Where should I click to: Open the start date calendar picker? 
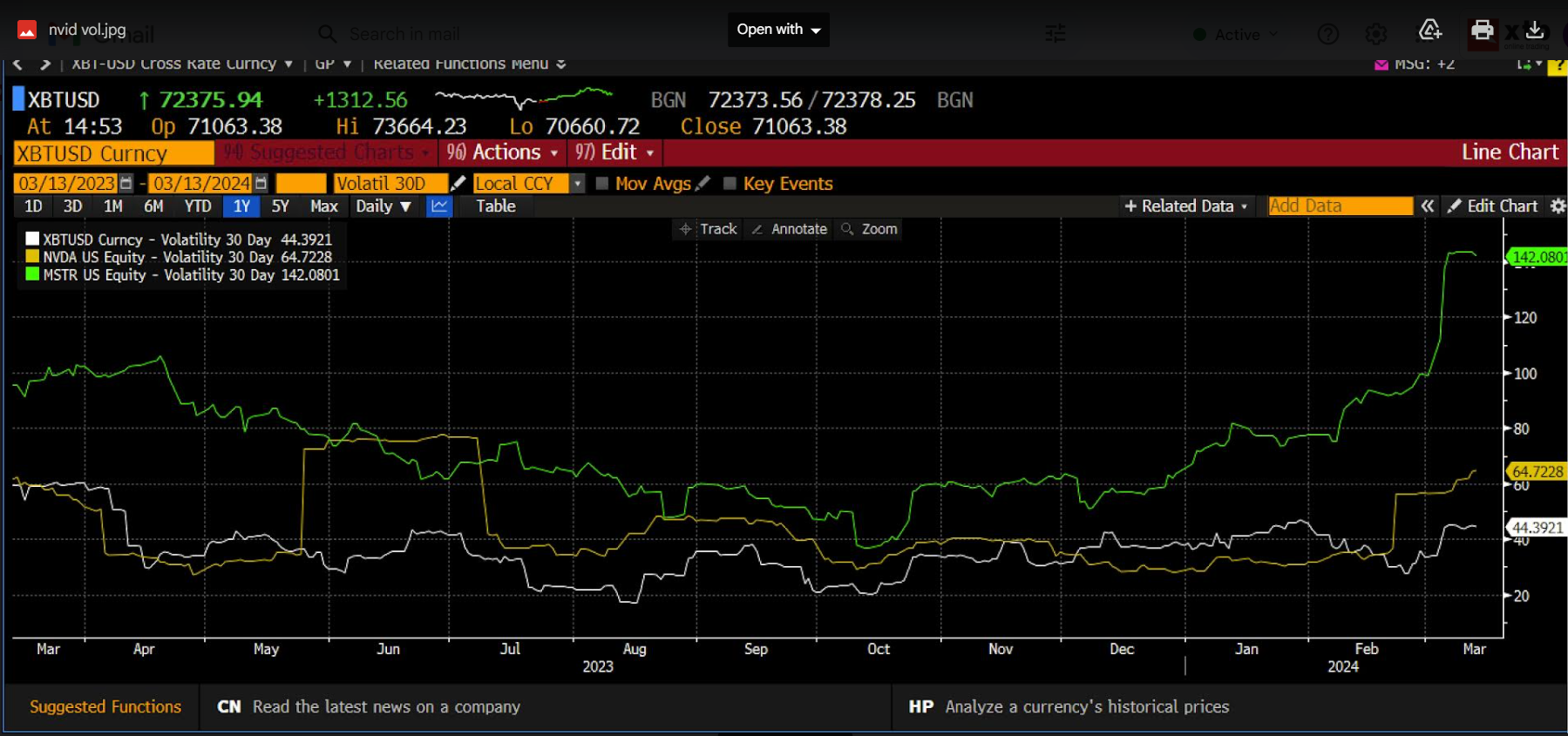tap(126, 184)
